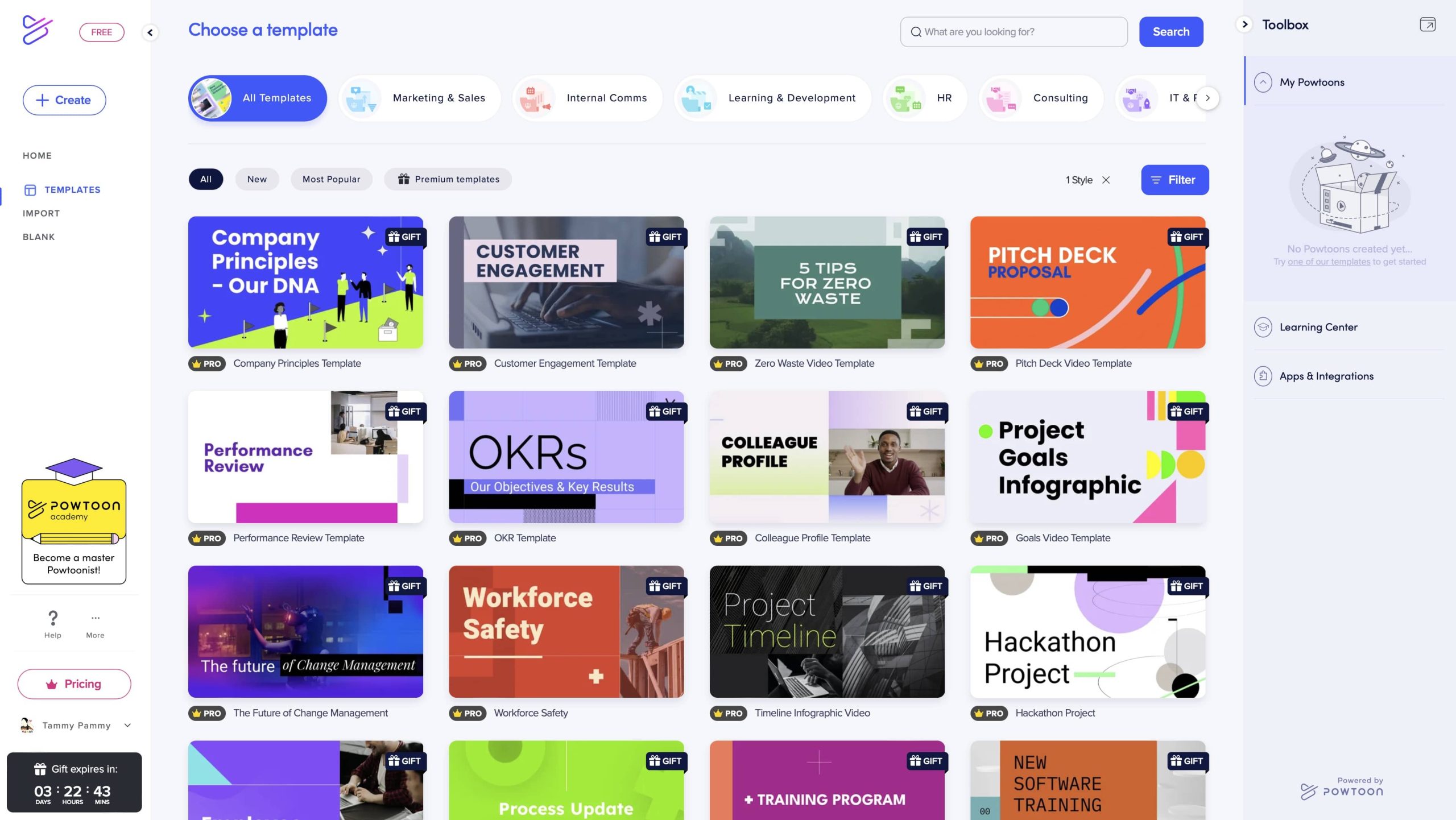The width and height of the screenshot is (1456, 820).
Task: Pop out the Toolbox panel icon
Action: (x=1427, y=24)
